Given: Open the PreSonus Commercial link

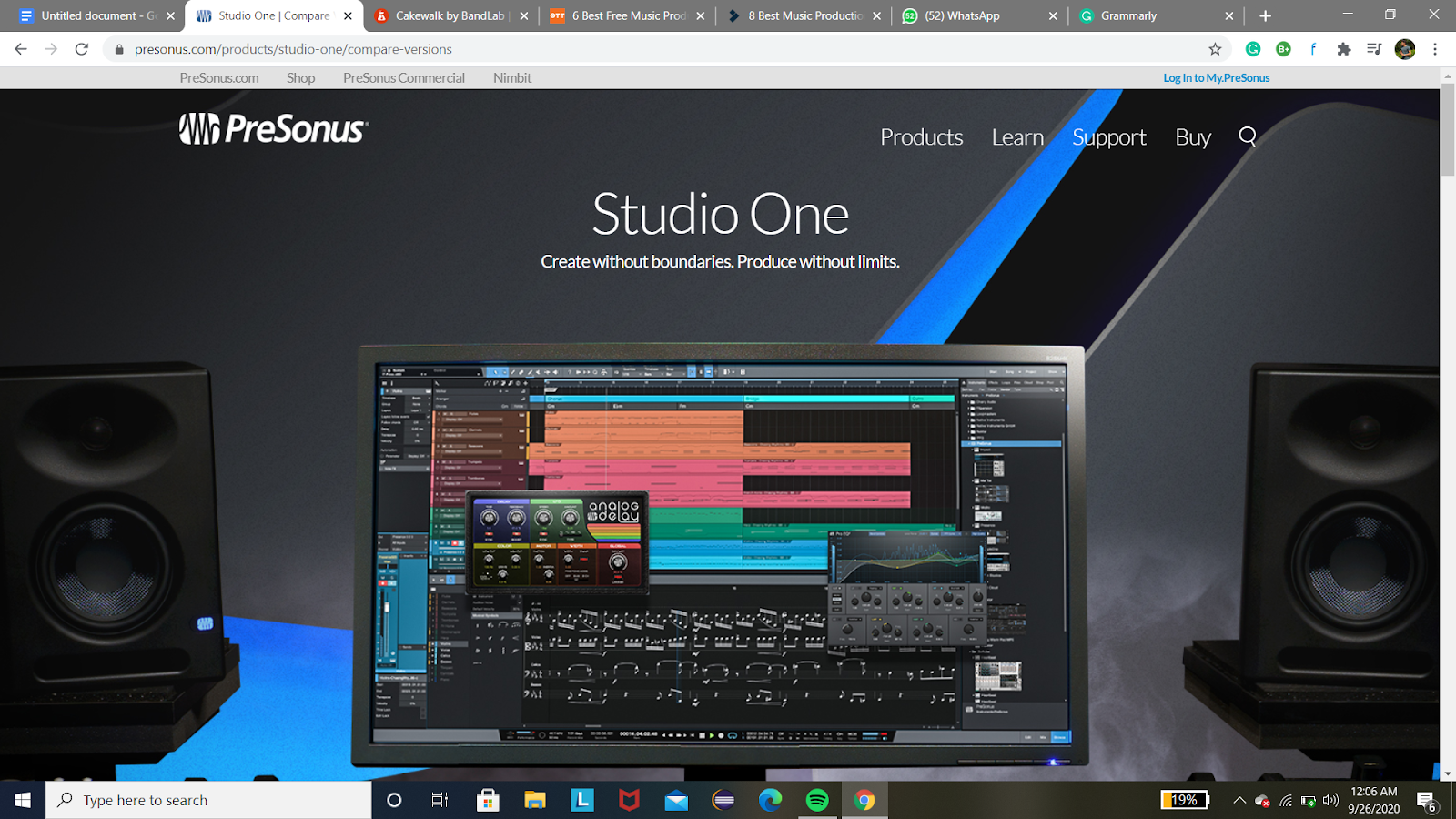Looking at the screenshot, I should 404,78.
